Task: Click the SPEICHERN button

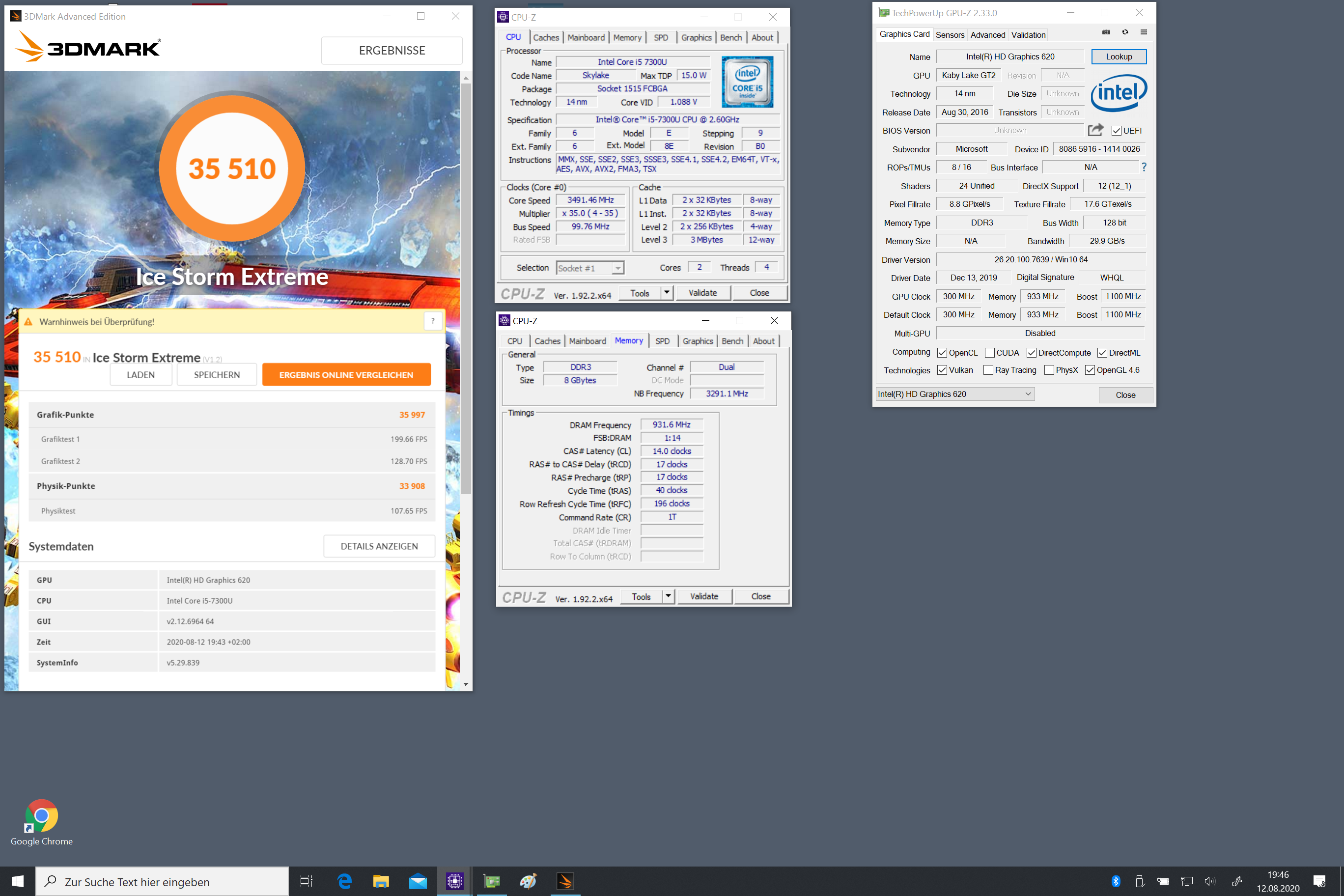Action: (x=217, y=375)
